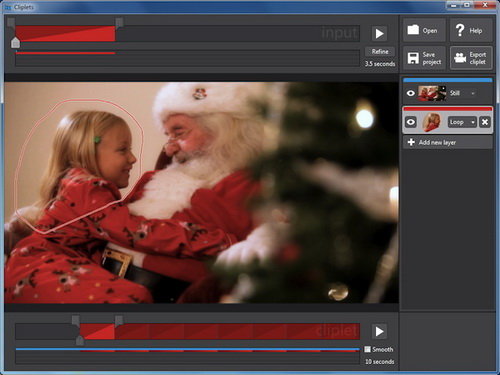
Task: Open the Still layer type dropdown arrow
Action: (x=473, y=93)
